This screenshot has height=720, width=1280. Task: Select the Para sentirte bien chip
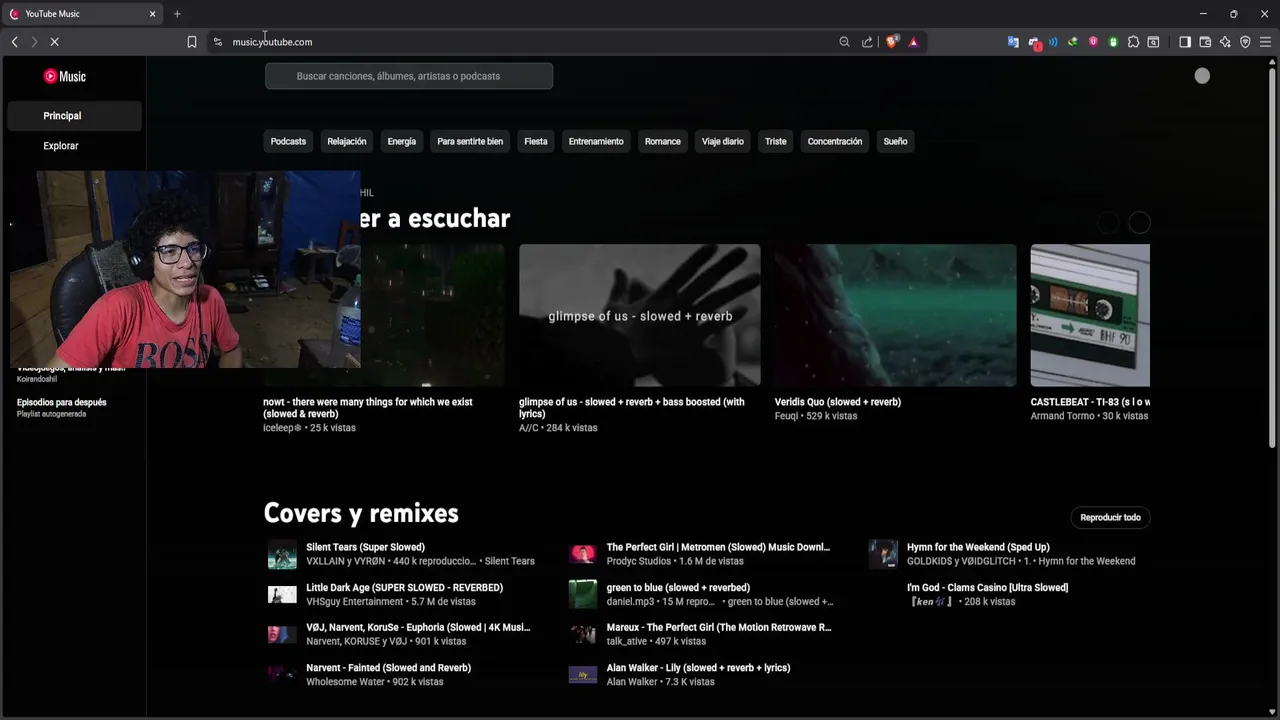(x=470, y=141)
